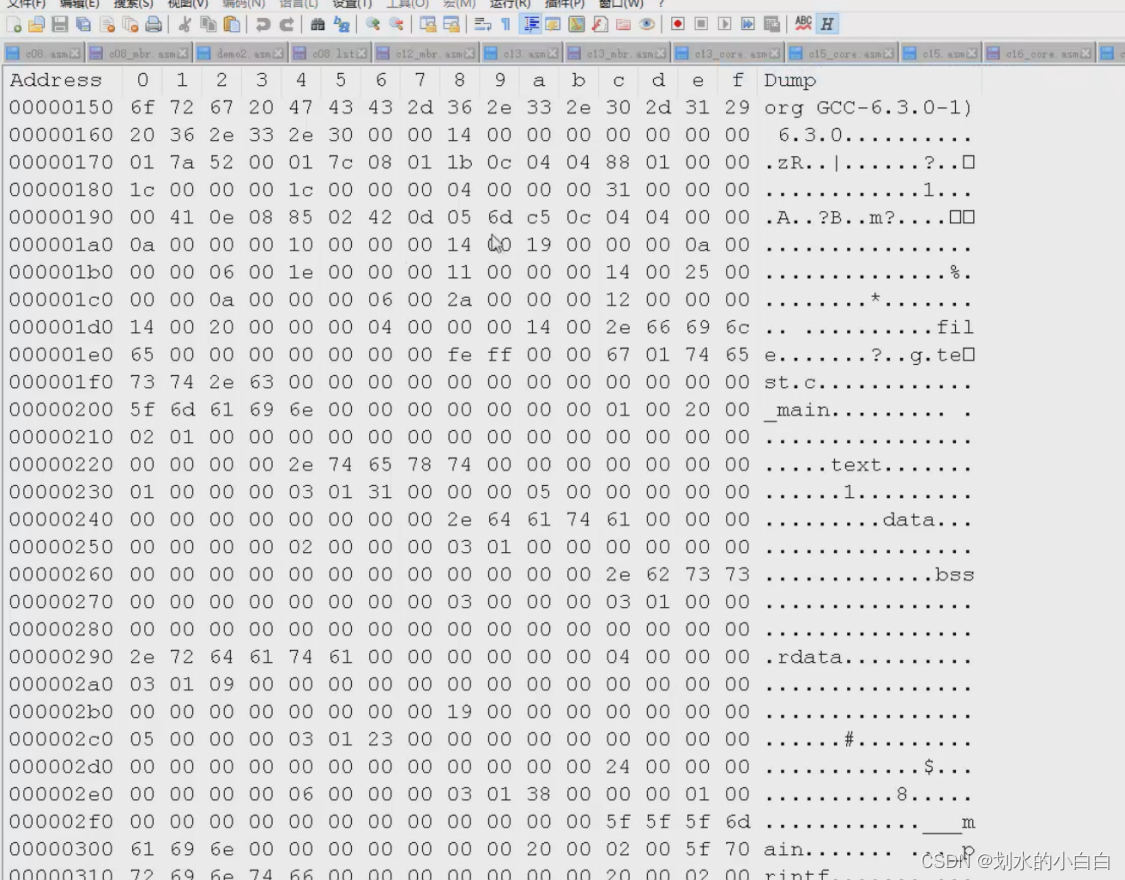Click dump text 'st.c' in row 000001f0
Viewport: 1125px width, 880px height.
pos(790,382)
